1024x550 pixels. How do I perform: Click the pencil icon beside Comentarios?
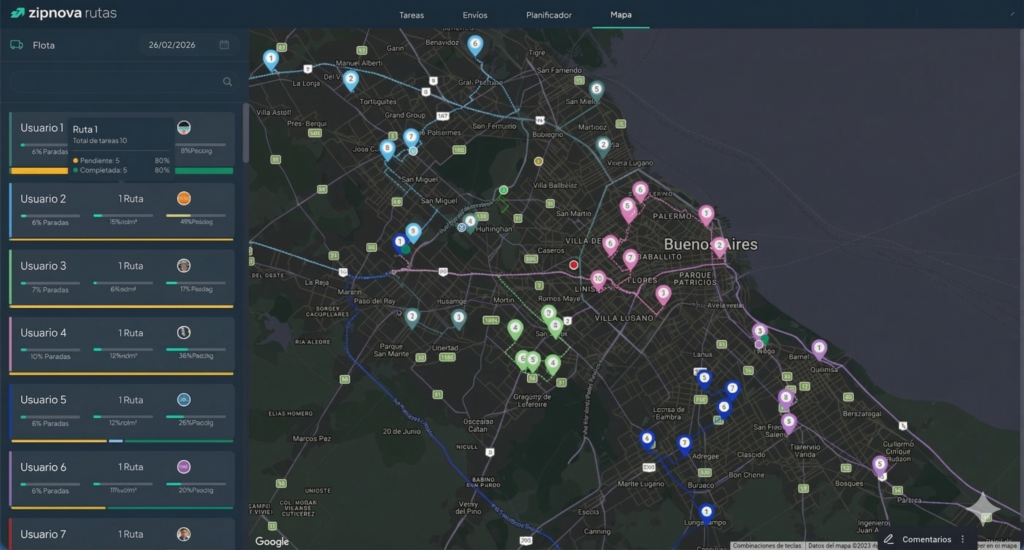889,540
